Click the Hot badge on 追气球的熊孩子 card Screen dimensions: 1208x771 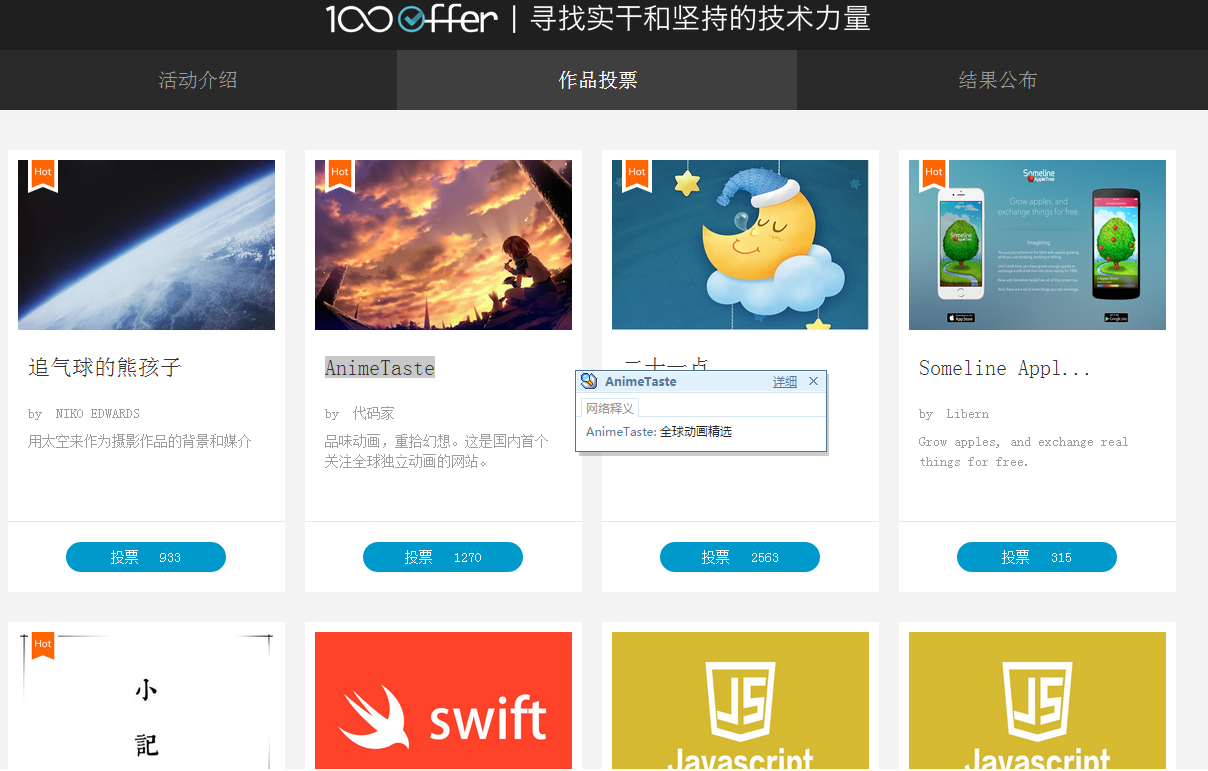click(x=43, y=175)
